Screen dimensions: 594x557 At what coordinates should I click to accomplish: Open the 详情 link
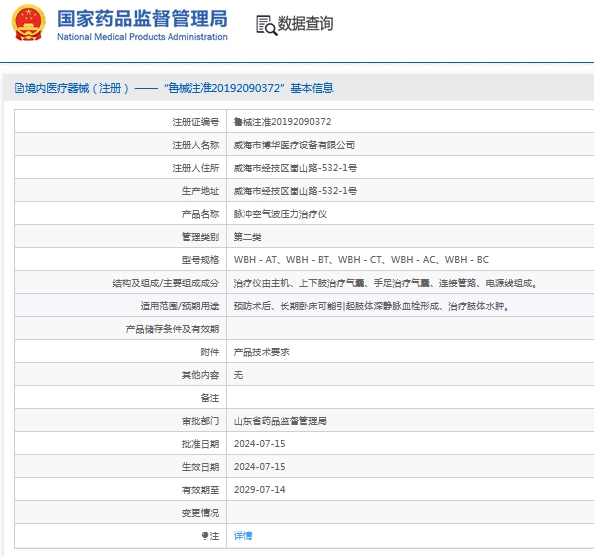coord(243,536)
